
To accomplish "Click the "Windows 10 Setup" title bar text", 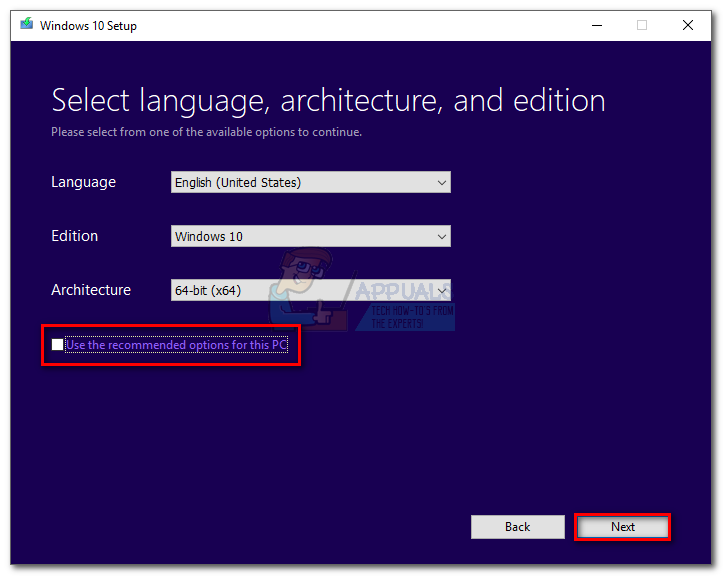I will 88,25.
